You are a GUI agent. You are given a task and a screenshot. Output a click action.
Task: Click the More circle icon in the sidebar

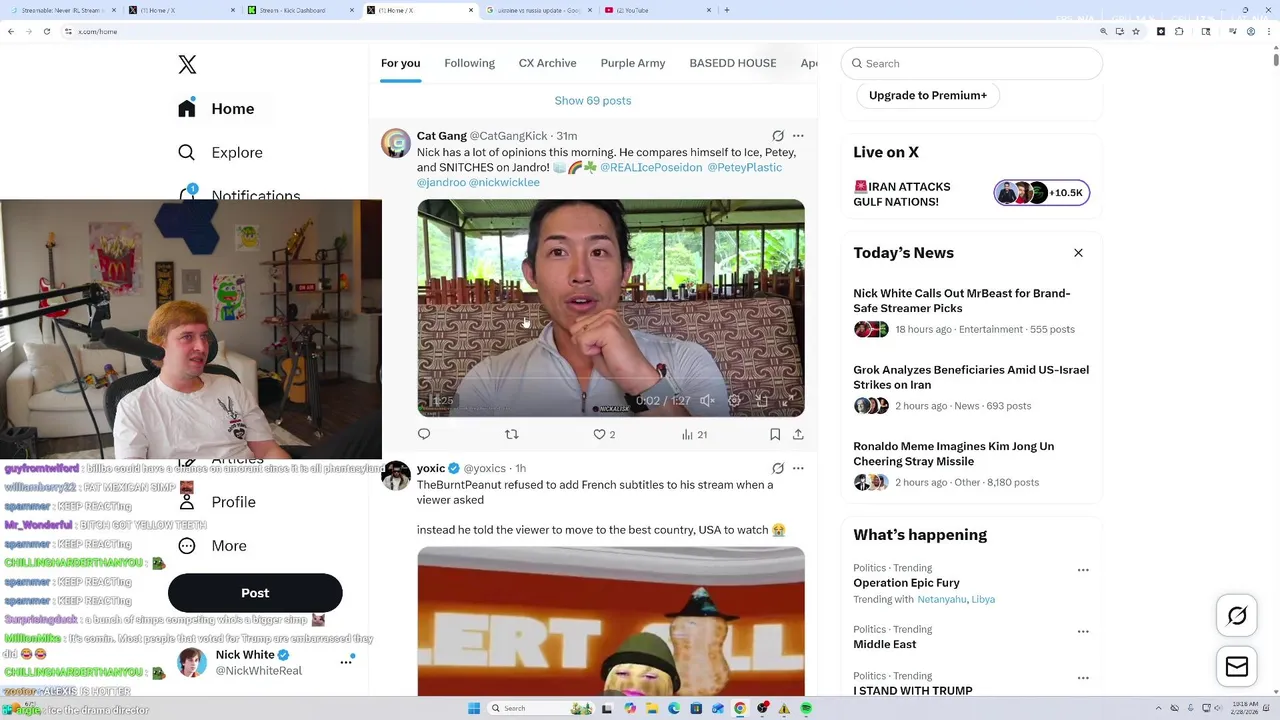[x=187, y=546]
